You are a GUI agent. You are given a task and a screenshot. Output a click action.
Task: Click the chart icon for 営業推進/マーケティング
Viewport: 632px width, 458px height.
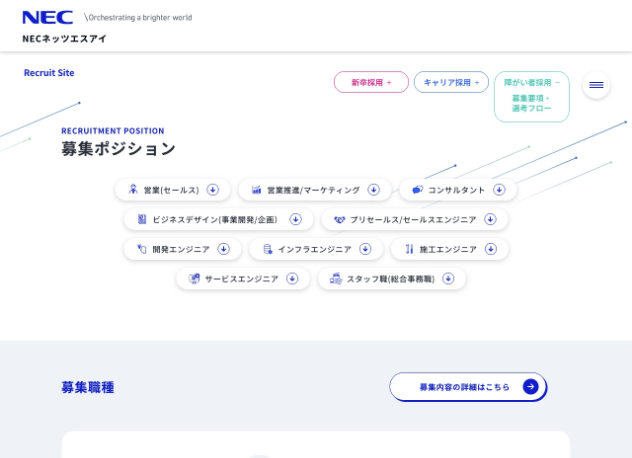[x=256, y=189]
